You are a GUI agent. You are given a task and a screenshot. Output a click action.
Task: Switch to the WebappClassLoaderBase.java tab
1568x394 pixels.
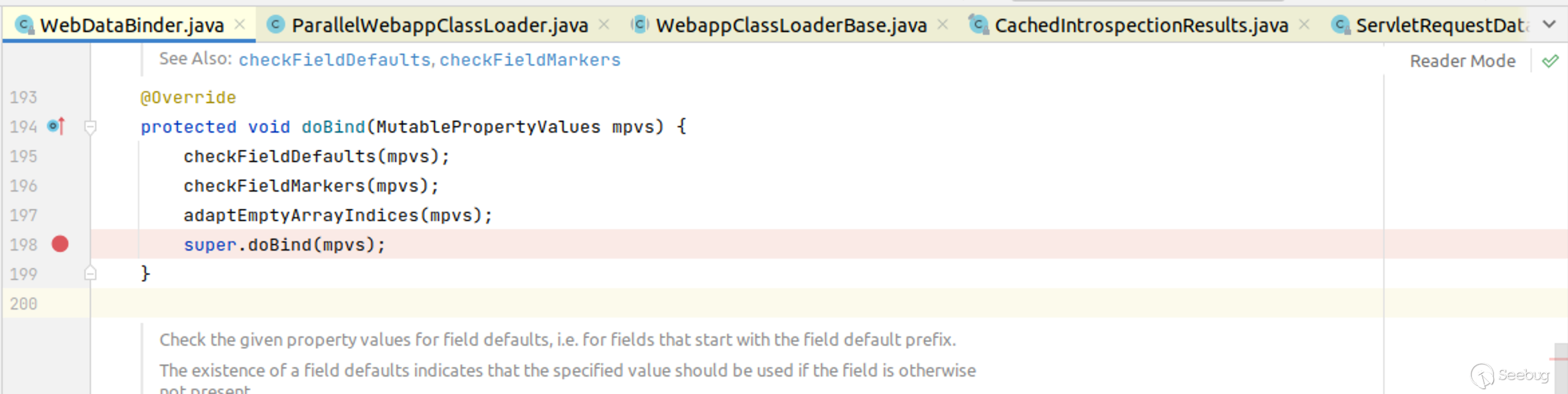point(791,25)
